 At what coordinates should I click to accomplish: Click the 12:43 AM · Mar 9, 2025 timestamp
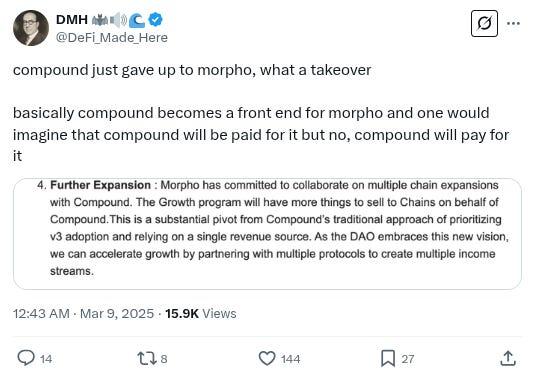tap(83, 314)
